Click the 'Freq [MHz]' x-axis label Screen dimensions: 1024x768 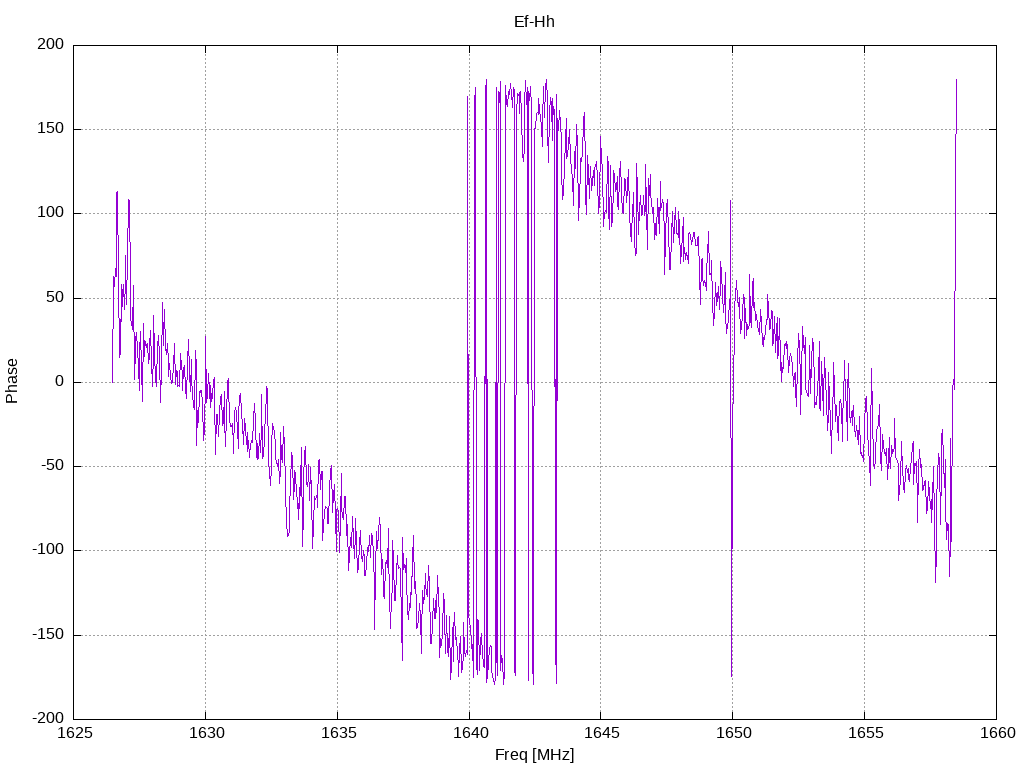[534, 755]
